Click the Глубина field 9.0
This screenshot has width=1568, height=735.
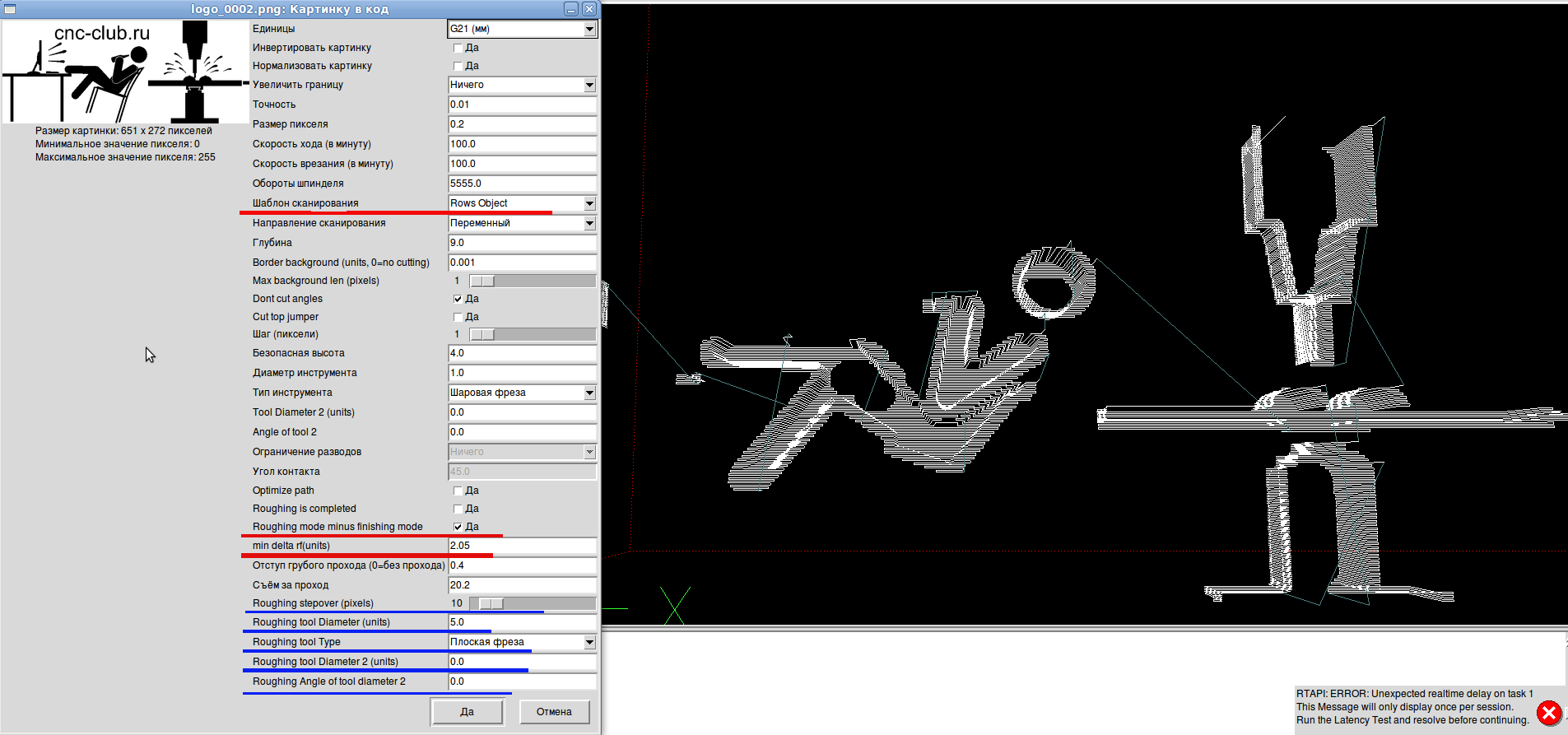(522, 243)
